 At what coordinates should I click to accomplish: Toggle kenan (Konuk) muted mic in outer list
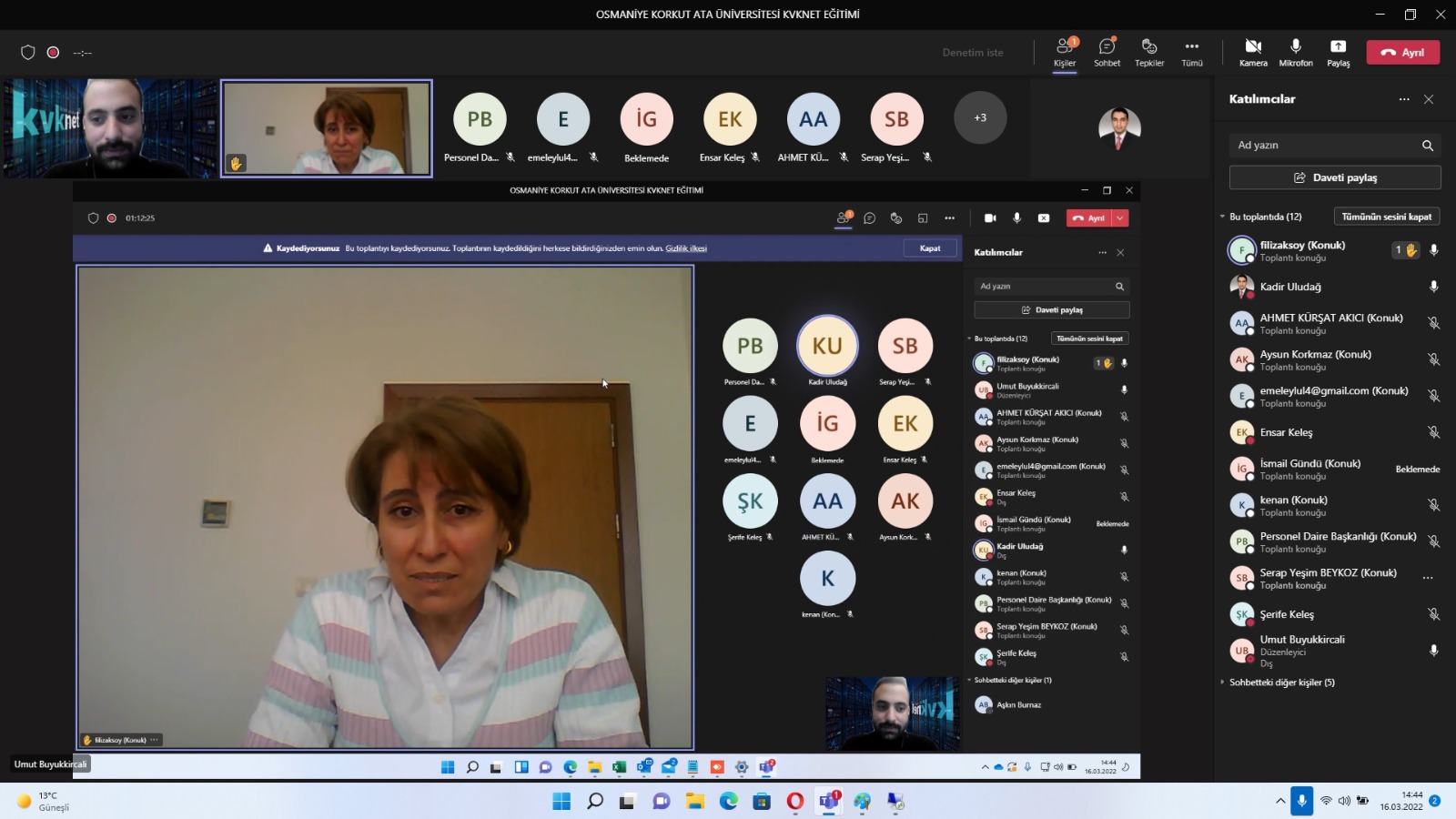(1433, 505)
